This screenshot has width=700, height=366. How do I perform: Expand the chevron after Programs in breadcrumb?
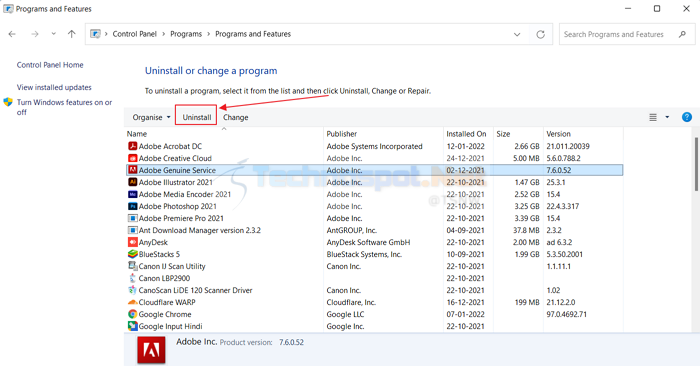click(208, 34)
